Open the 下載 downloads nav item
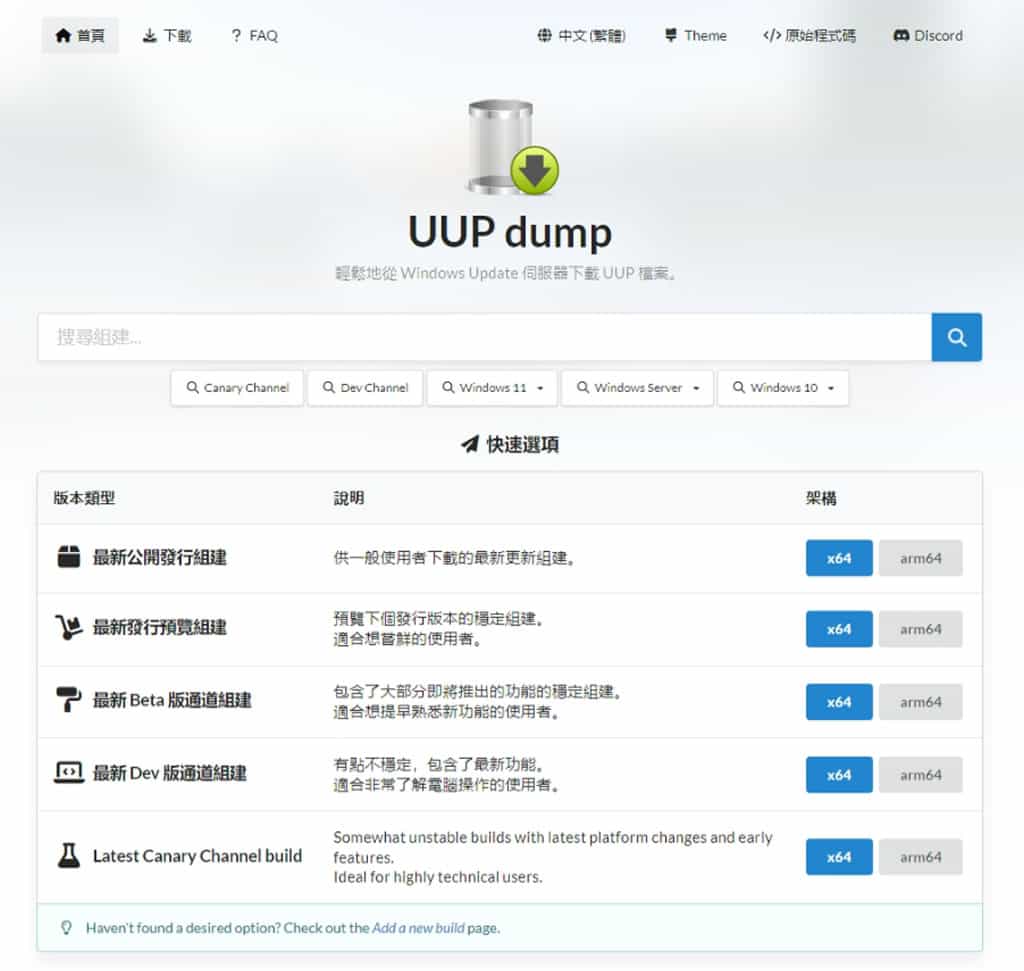 [x=167, y=35]
